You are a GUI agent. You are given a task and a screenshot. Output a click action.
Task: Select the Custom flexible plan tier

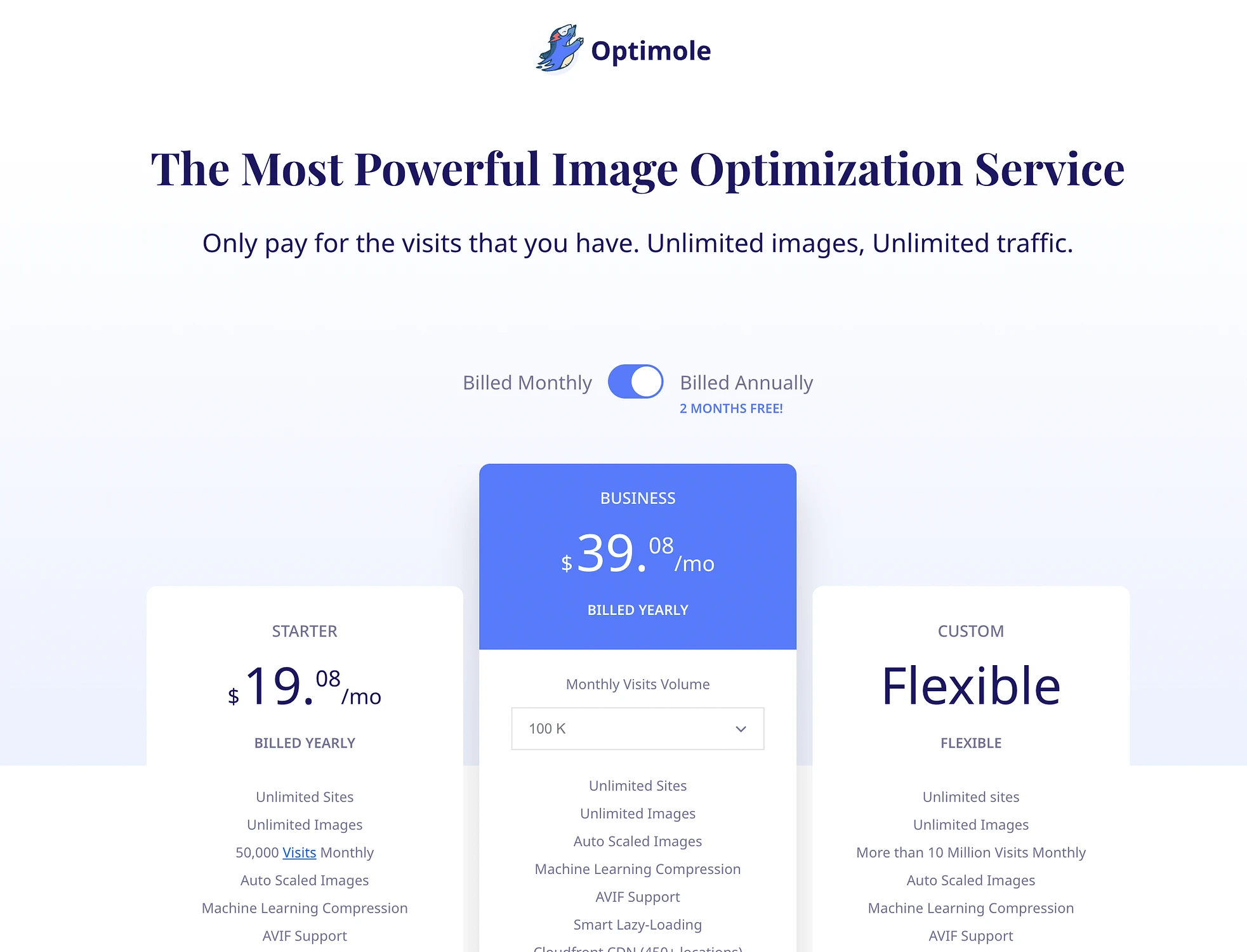pos(970,686)
